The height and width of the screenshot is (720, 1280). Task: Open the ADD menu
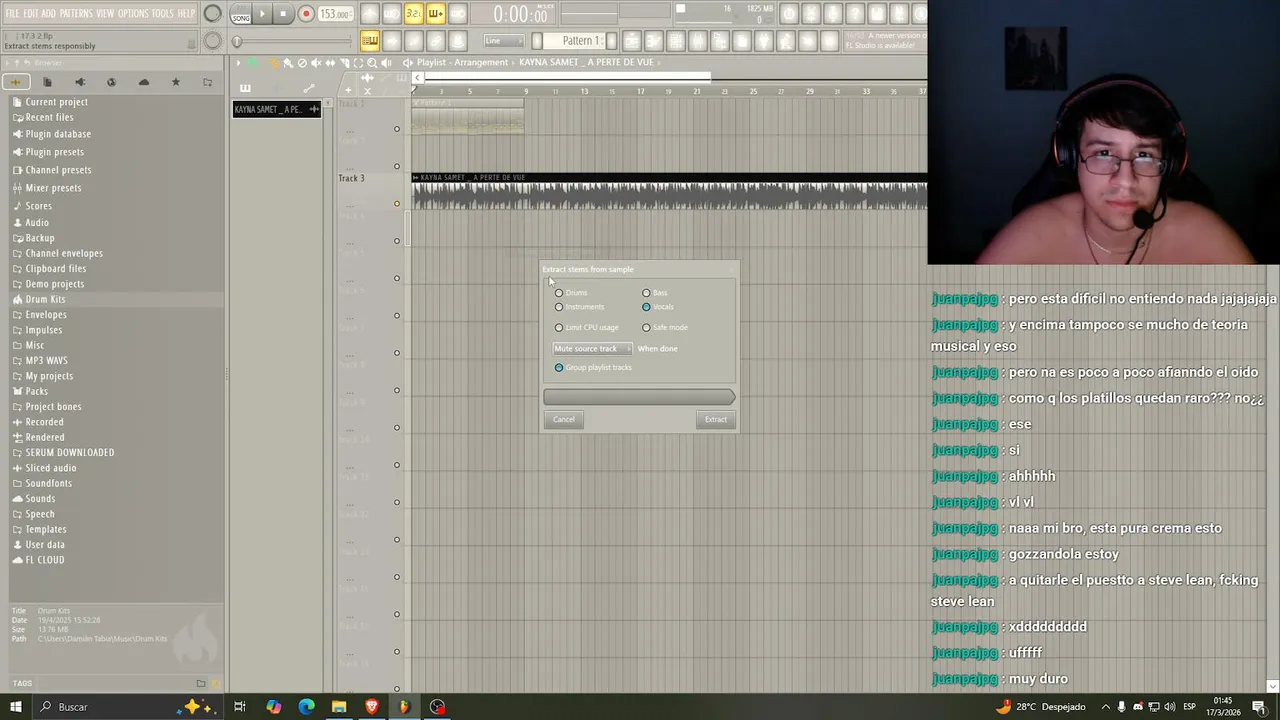point(48,13)
